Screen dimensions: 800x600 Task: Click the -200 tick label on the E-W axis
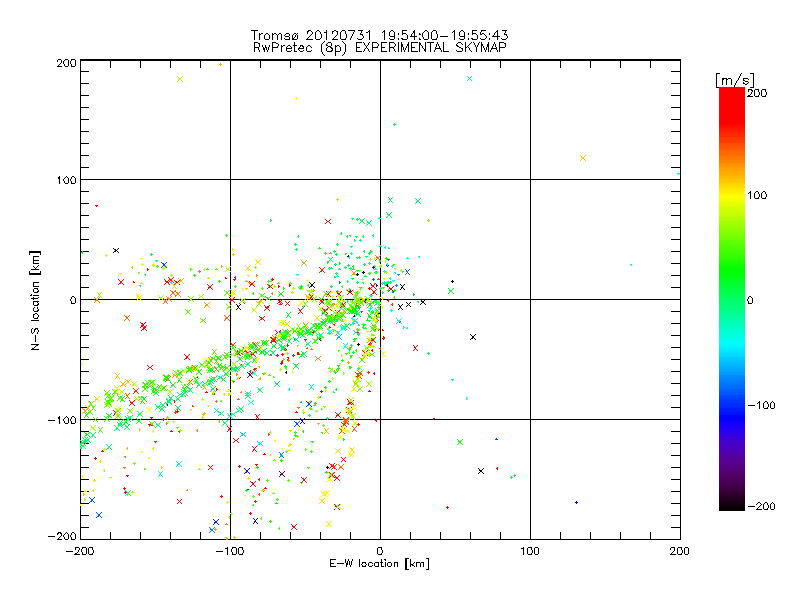[x=80, y=551]
